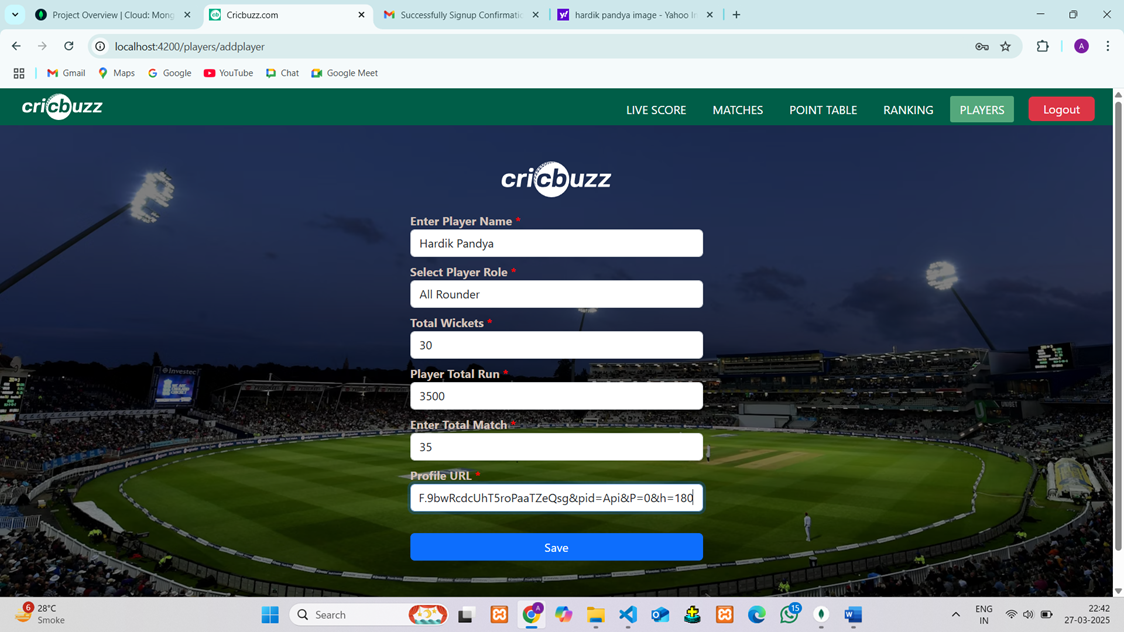Click the Windows Start button

coord(270,615)
